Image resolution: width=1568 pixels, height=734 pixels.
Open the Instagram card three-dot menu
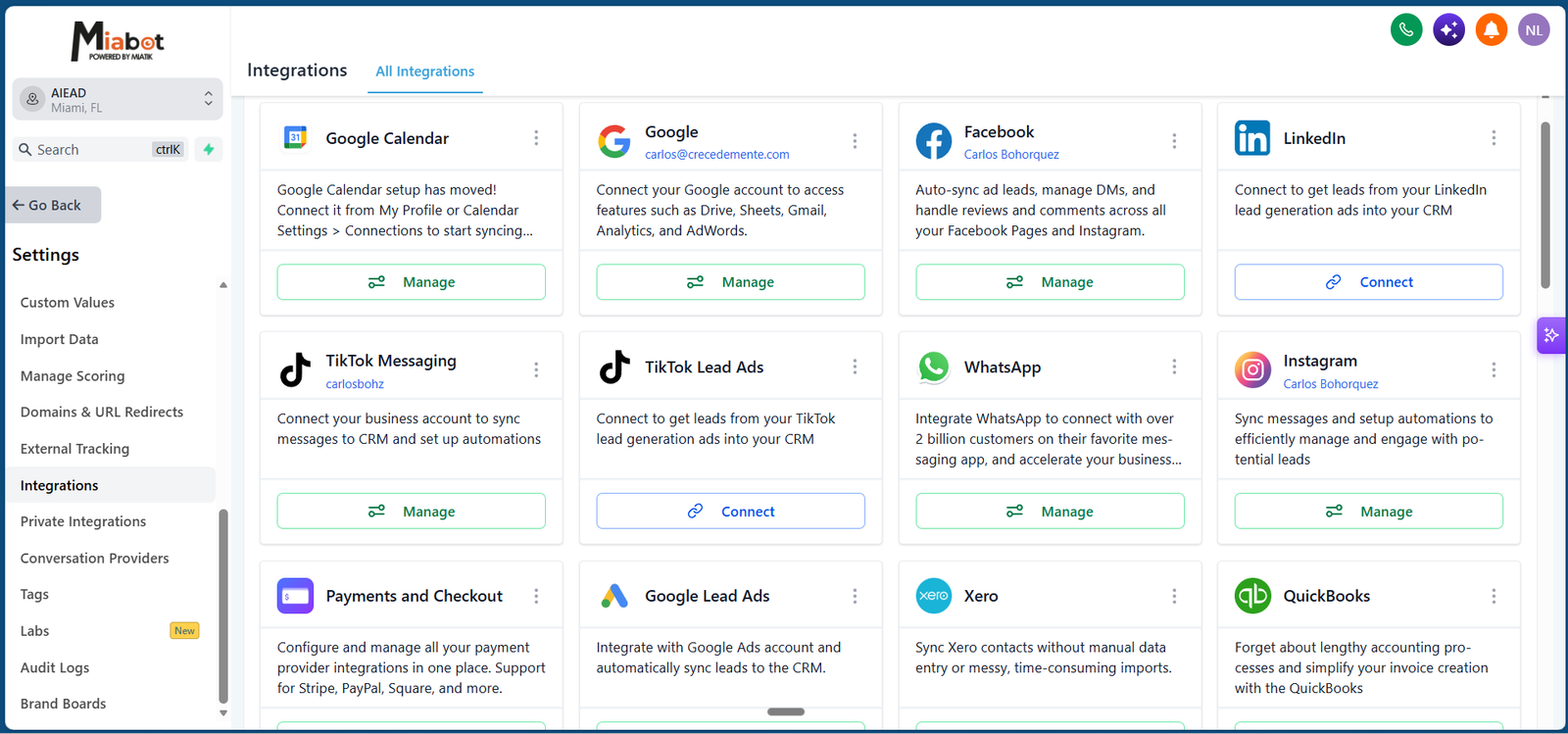[1494, 369]
